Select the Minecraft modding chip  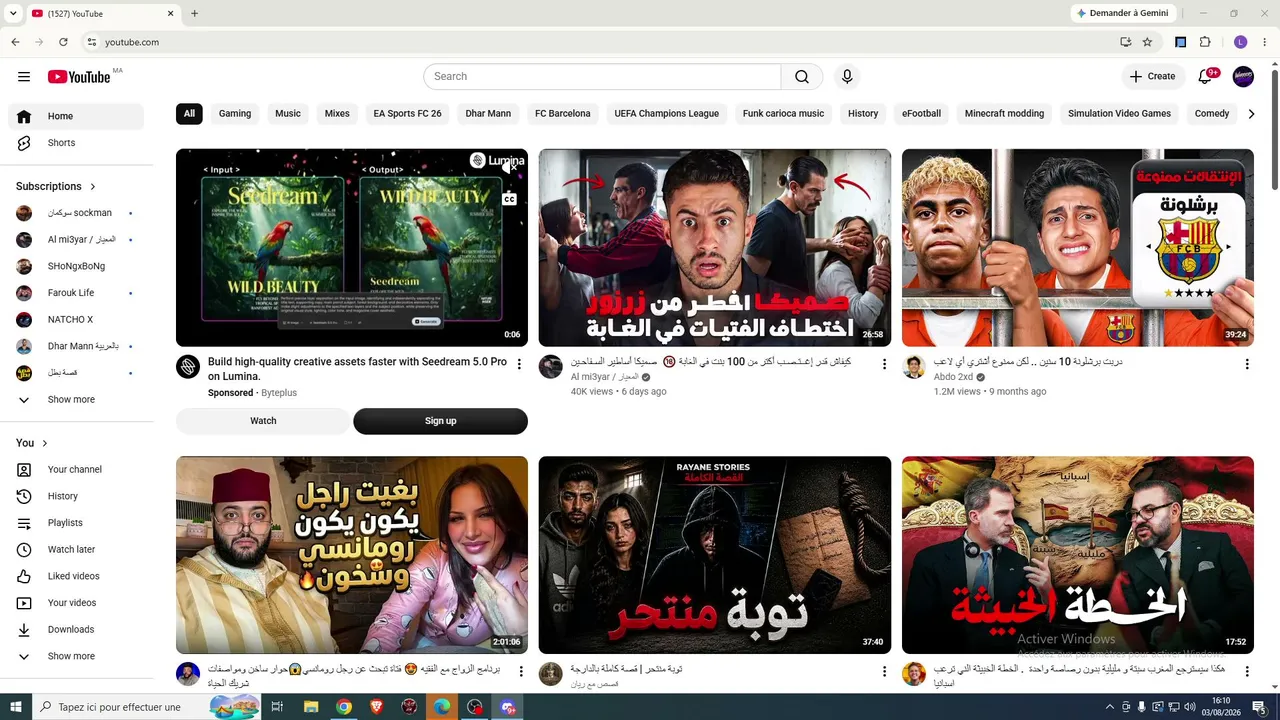click(1004, 114)
